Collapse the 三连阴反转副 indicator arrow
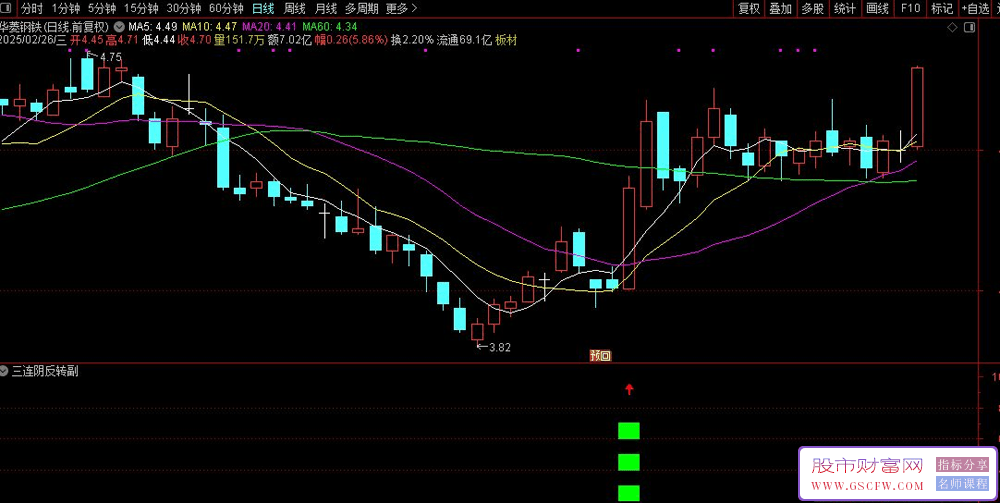 tap(5, 371)
